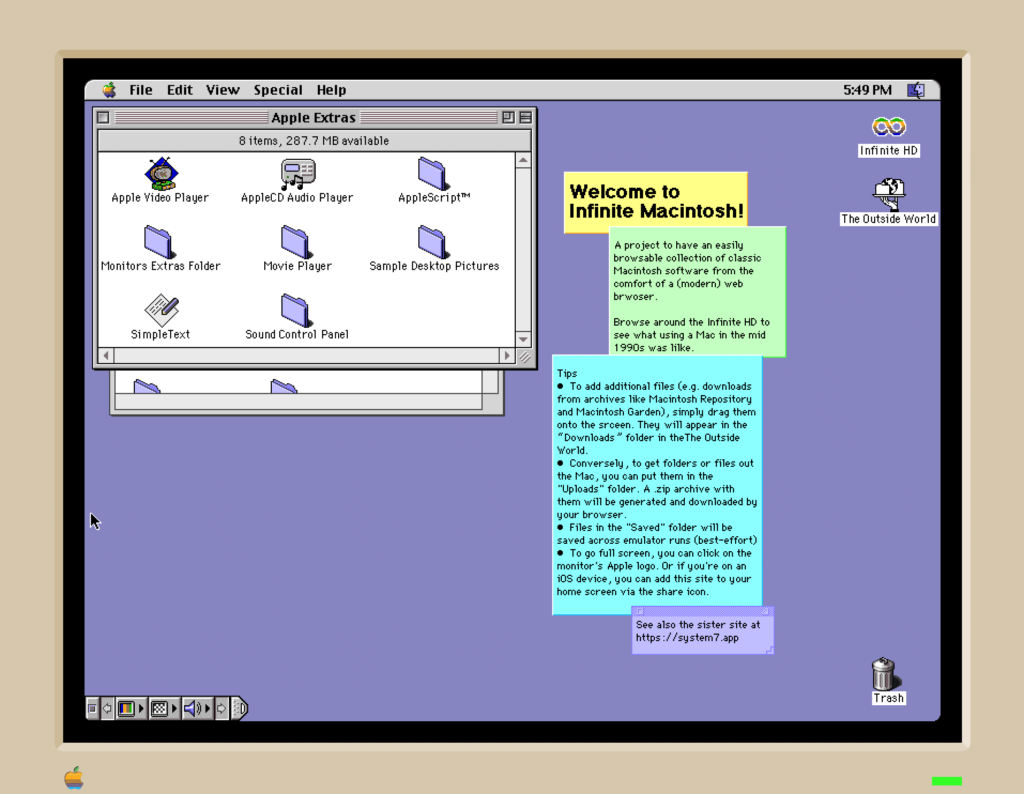Select the AppleCD Audio Player icon

point(298,174)
